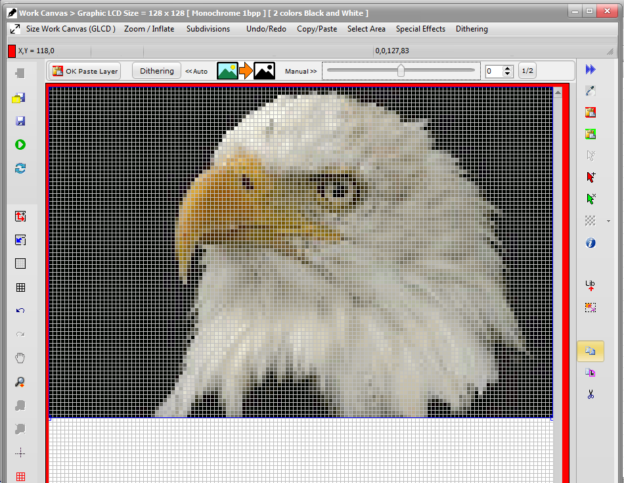Click the blue floppy disk save icon
624x483 pixels.
20,121
